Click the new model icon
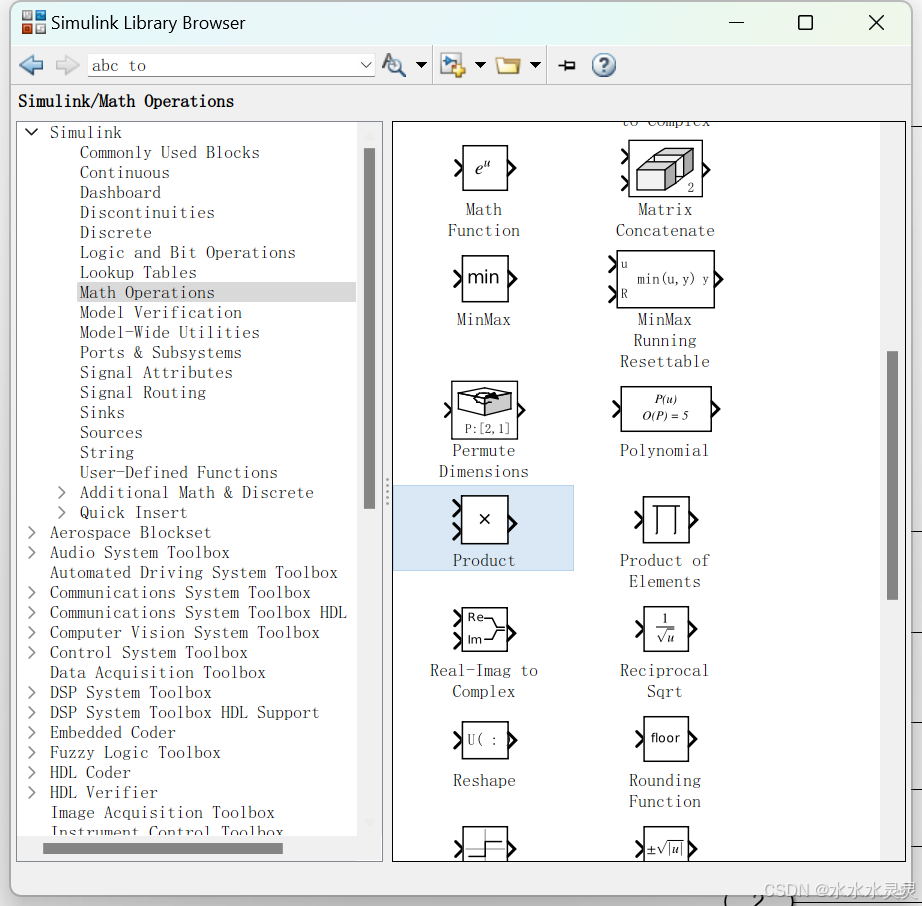 [453, 65]
